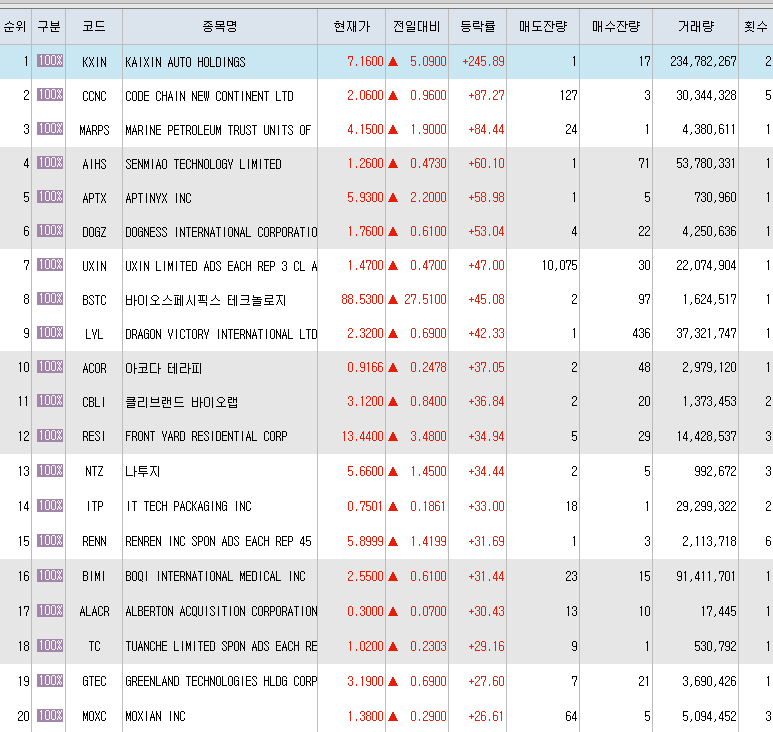The height and width of the screenshot is (732, 773).
Task: Click the GTEC ticker code
Action: tap(94, 681)
